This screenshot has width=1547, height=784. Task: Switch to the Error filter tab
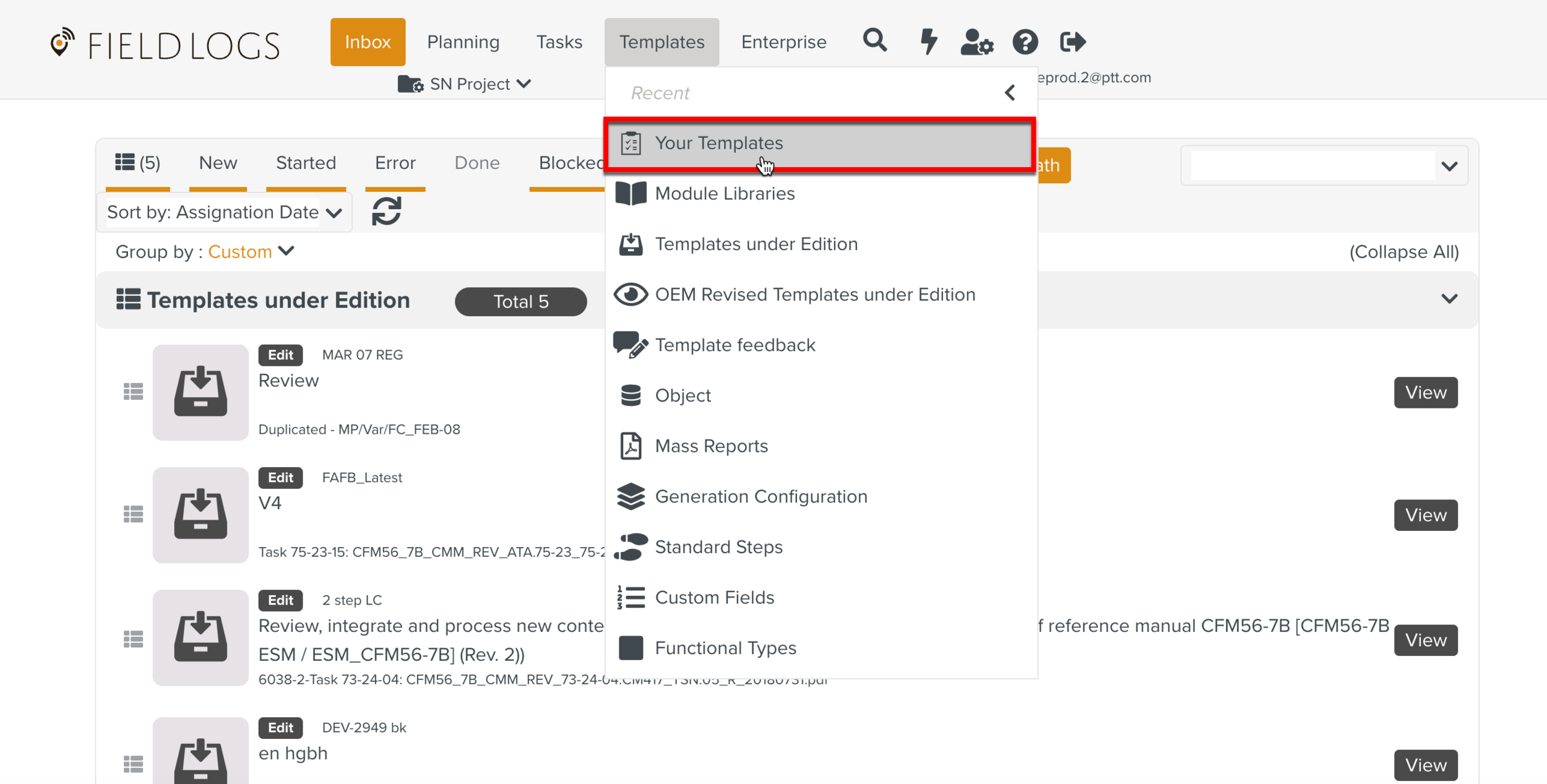click(x=395, y=163)
